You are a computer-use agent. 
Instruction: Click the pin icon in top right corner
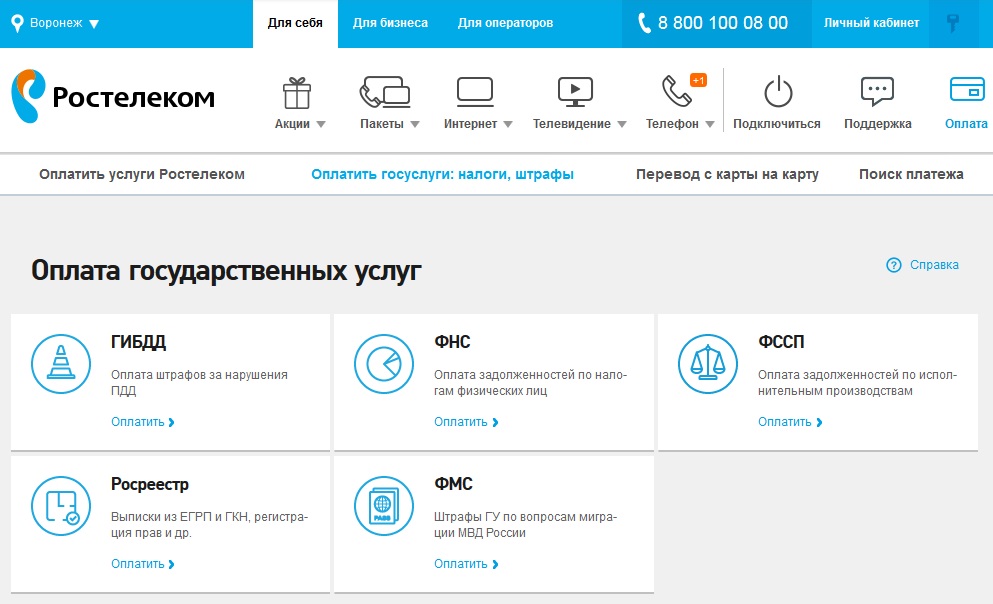click(x=954, y=22)
